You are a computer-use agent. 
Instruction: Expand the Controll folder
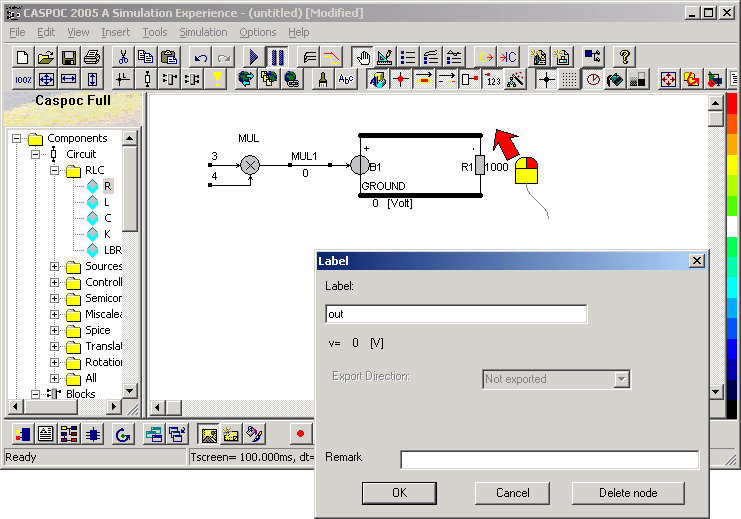[54, 283]
